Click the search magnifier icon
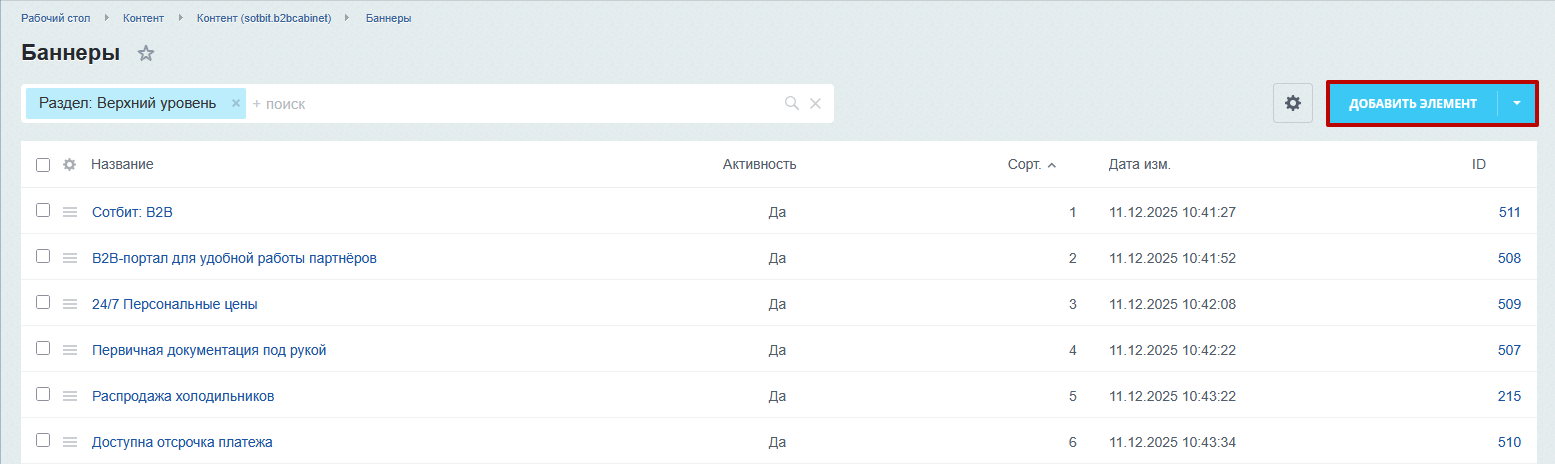The height and width of the screenshot is (464, 1555). 791,103
